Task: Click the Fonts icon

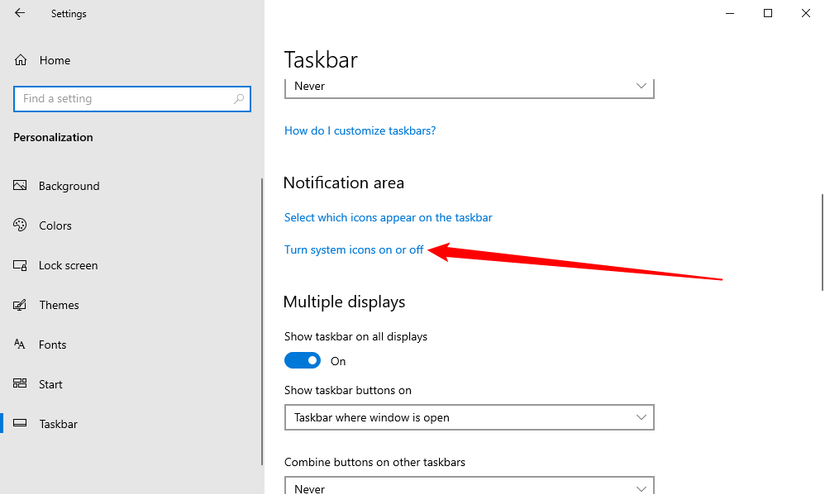Action: coord(19,344)
